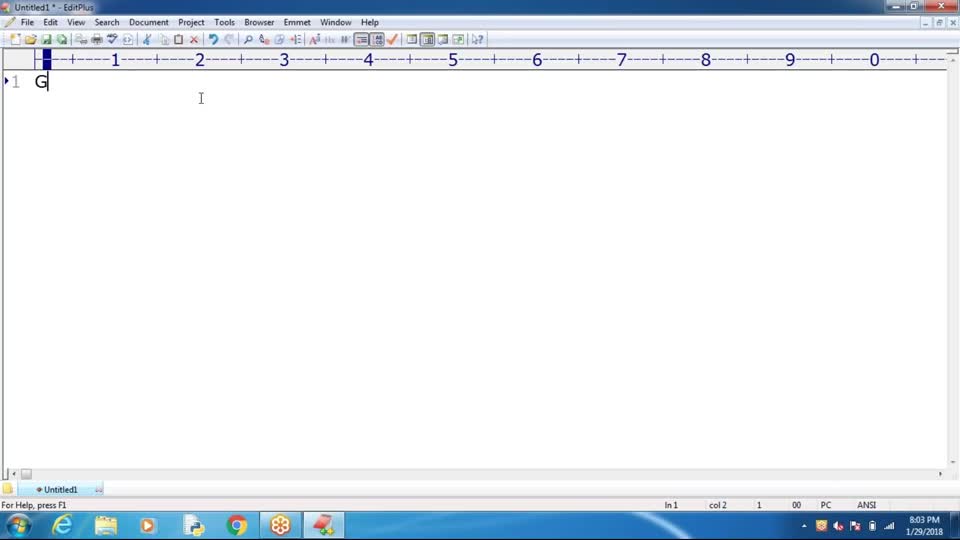Open the File menu
960x540 pixels.
[27, 23]
